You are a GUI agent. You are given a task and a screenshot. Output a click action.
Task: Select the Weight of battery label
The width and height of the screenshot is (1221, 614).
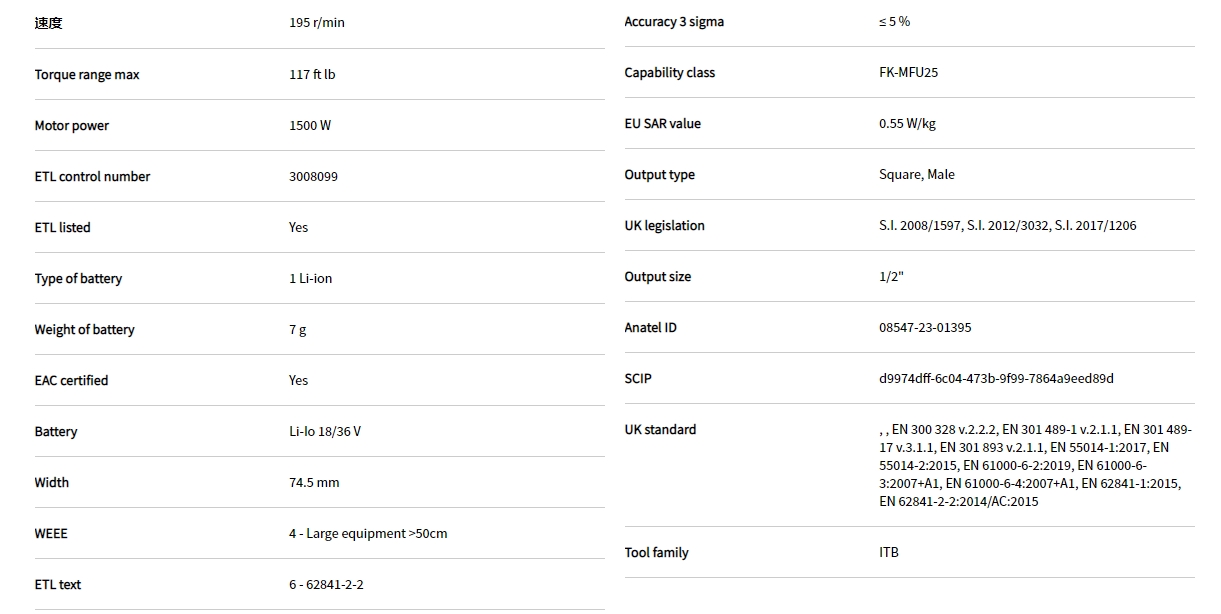tap(84, 330)
